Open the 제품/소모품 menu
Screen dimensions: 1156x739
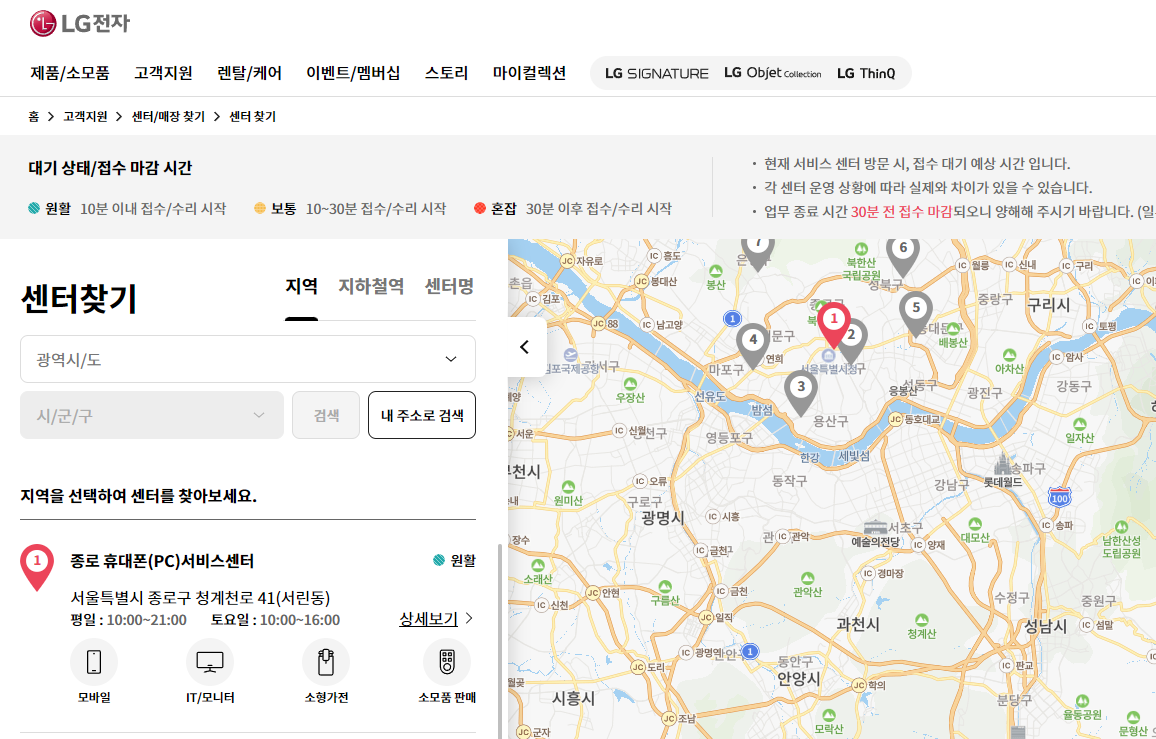[x=69, y=73]
